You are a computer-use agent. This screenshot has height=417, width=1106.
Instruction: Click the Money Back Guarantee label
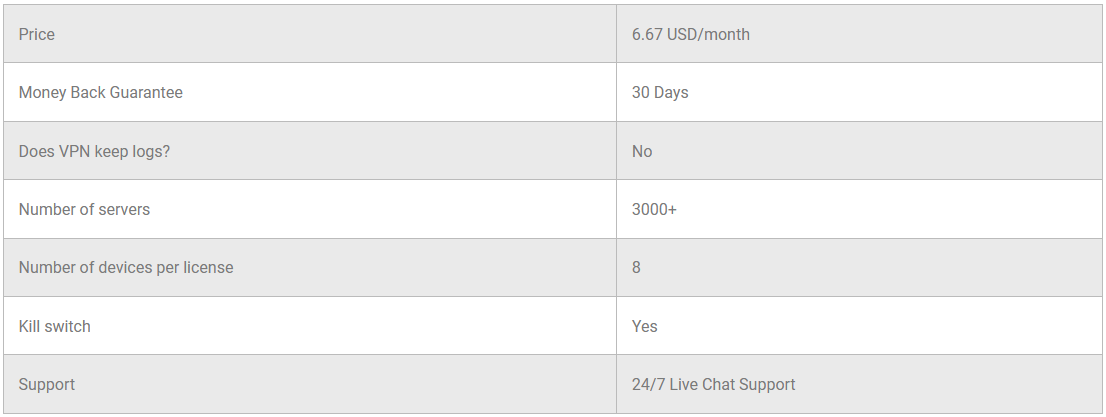point(100,93)
